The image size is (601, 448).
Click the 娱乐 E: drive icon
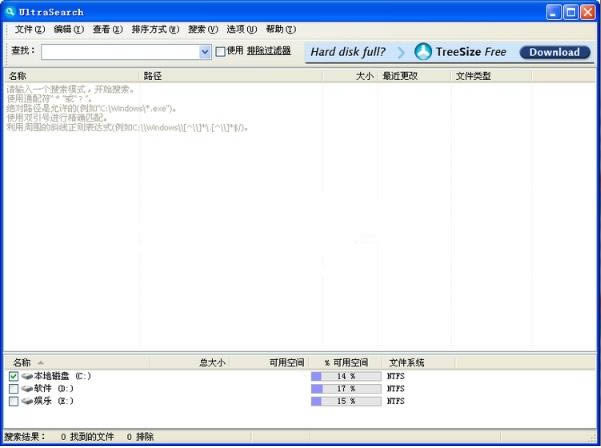tap(27, 401)
